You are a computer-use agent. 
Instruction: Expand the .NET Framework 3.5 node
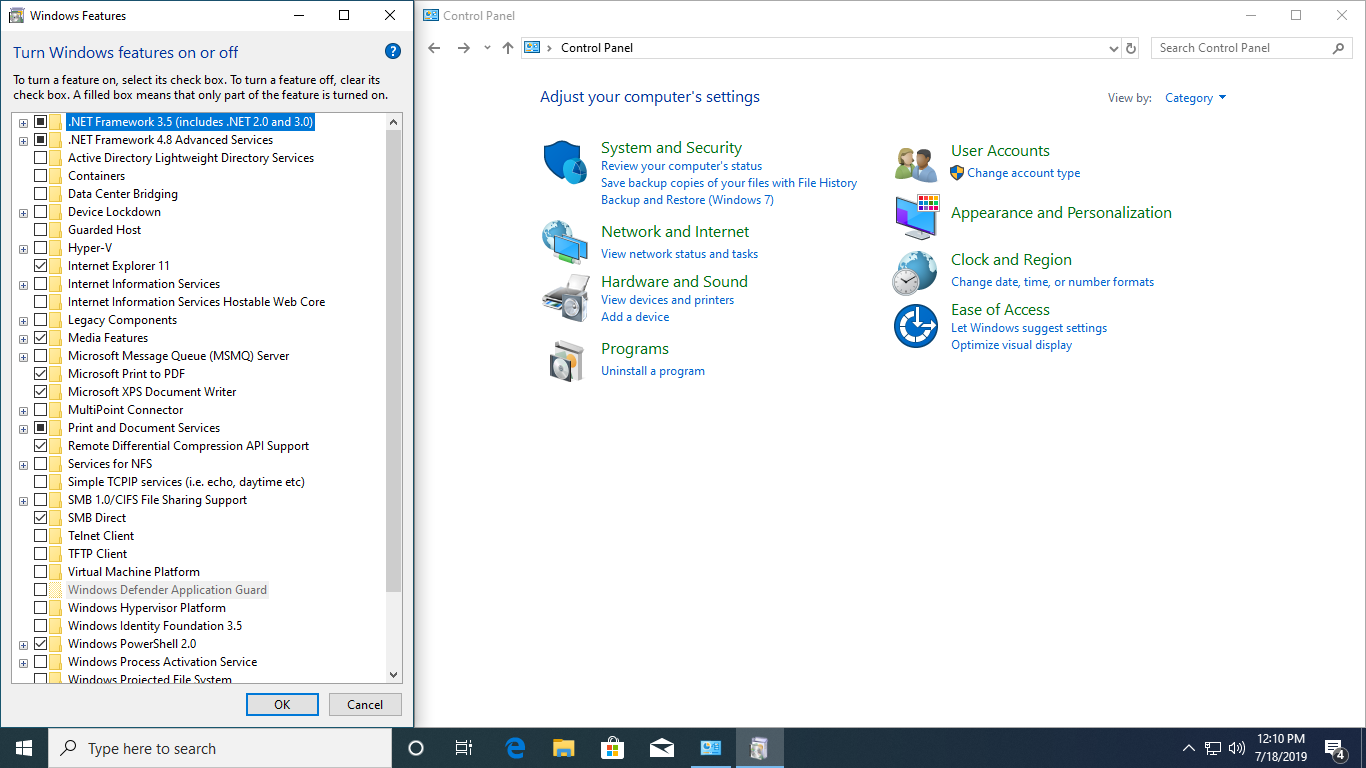(23, 122)
